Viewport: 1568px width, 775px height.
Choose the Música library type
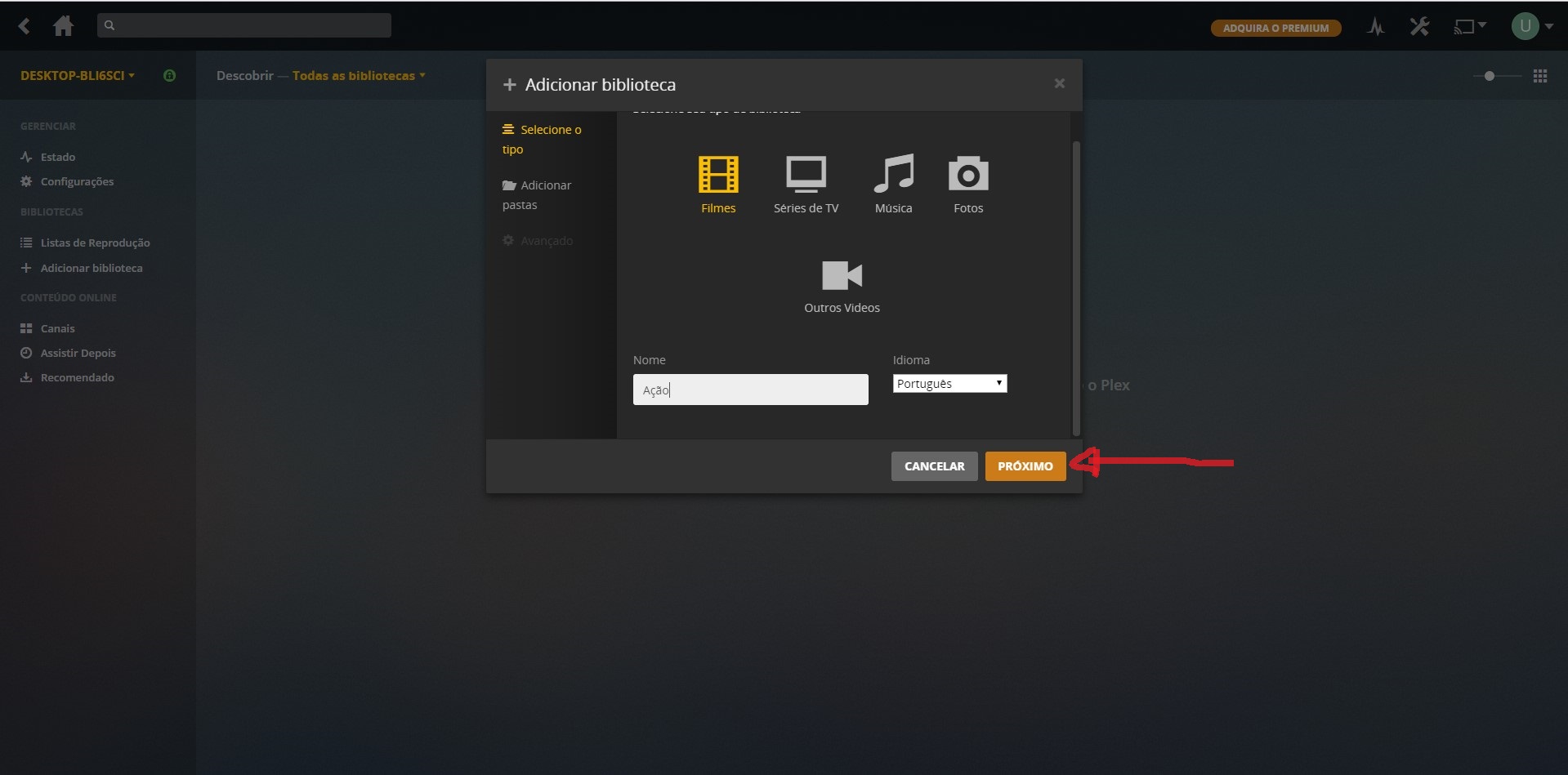click(893, 185)
